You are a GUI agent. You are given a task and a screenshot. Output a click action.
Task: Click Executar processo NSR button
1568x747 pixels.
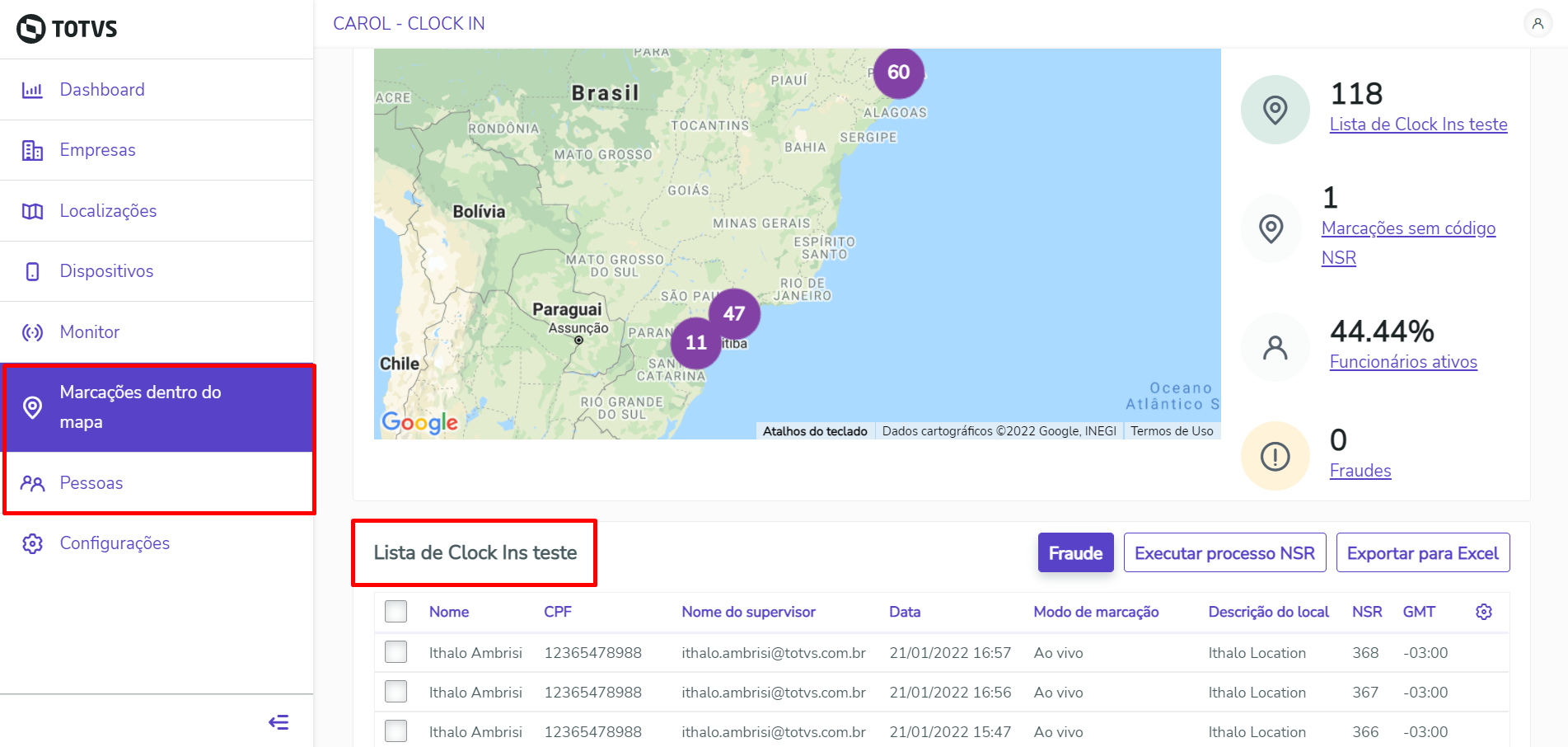click(1224, 553)
